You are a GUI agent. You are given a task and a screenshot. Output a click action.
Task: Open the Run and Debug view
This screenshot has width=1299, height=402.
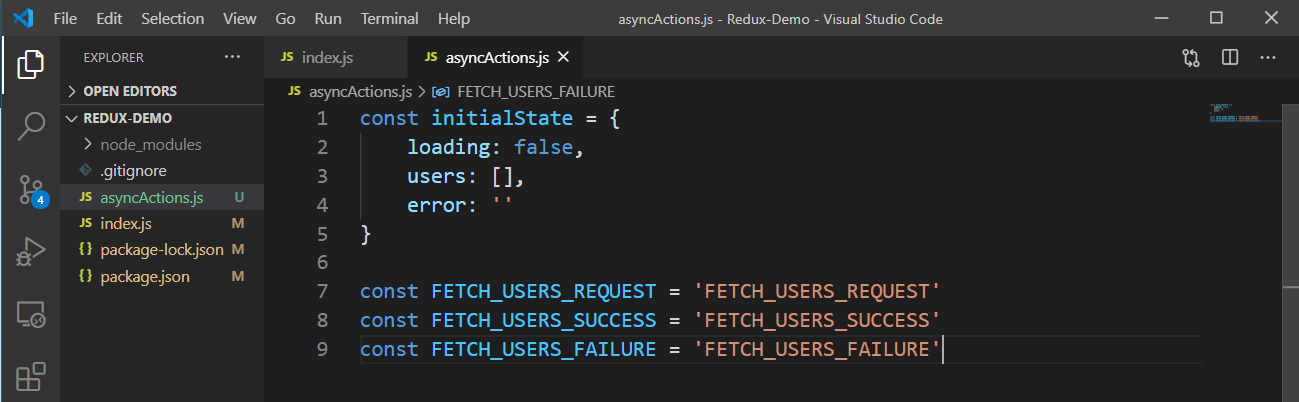tap(30, 252)
